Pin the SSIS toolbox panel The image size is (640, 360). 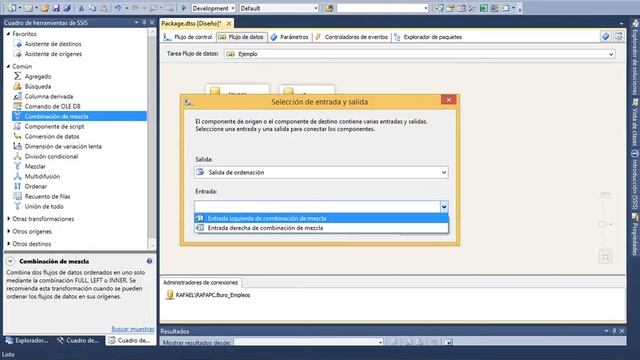click(144, 22)
